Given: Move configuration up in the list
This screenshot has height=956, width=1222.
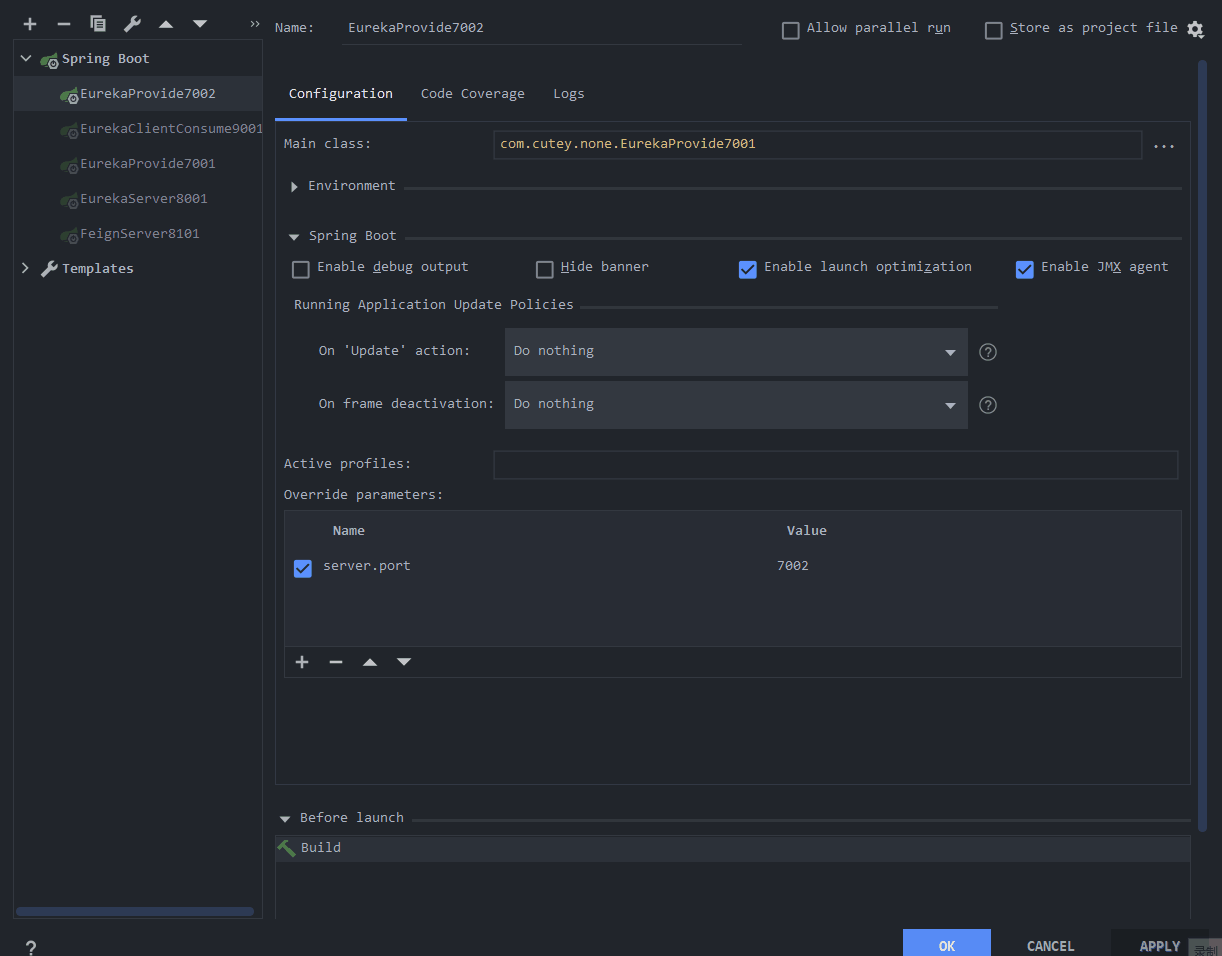Looking at the screenshot, I should click(x=166, y=23).
